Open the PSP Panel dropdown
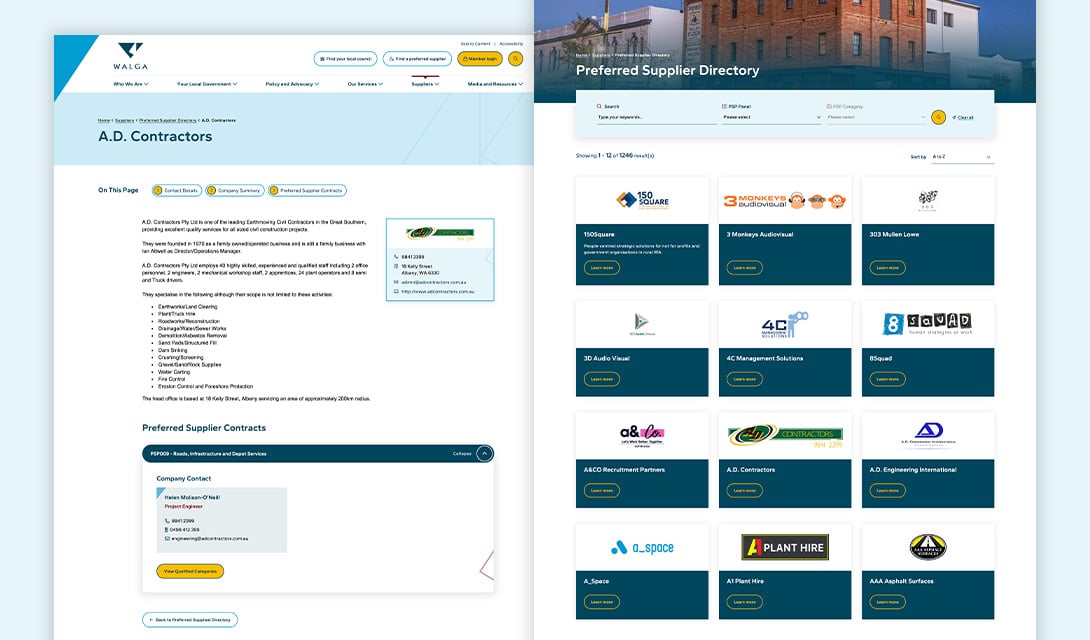 [x=772, y=117]
